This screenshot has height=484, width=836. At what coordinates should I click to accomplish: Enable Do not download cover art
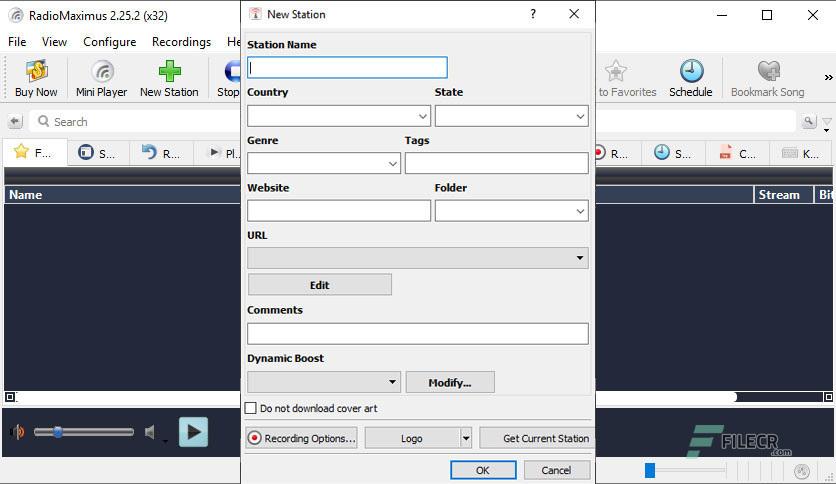(251, 408)
